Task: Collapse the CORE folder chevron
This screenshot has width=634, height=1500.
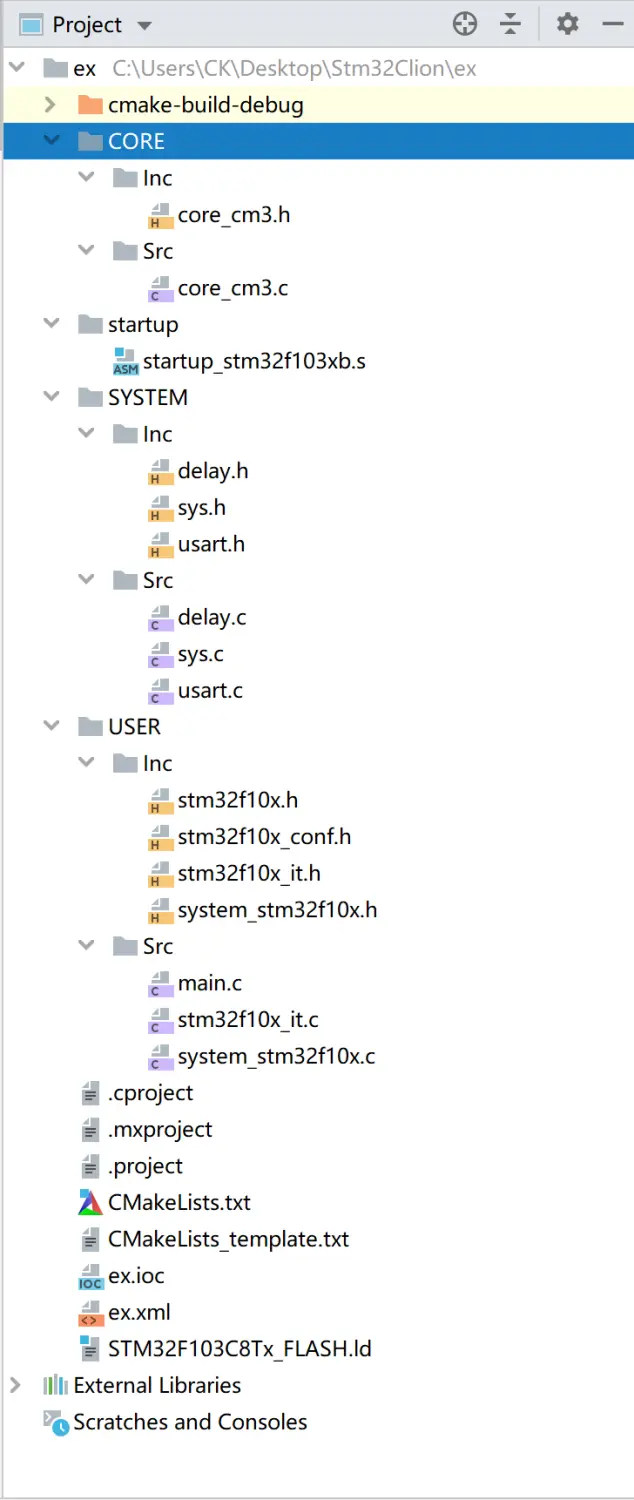Action: 50,142
